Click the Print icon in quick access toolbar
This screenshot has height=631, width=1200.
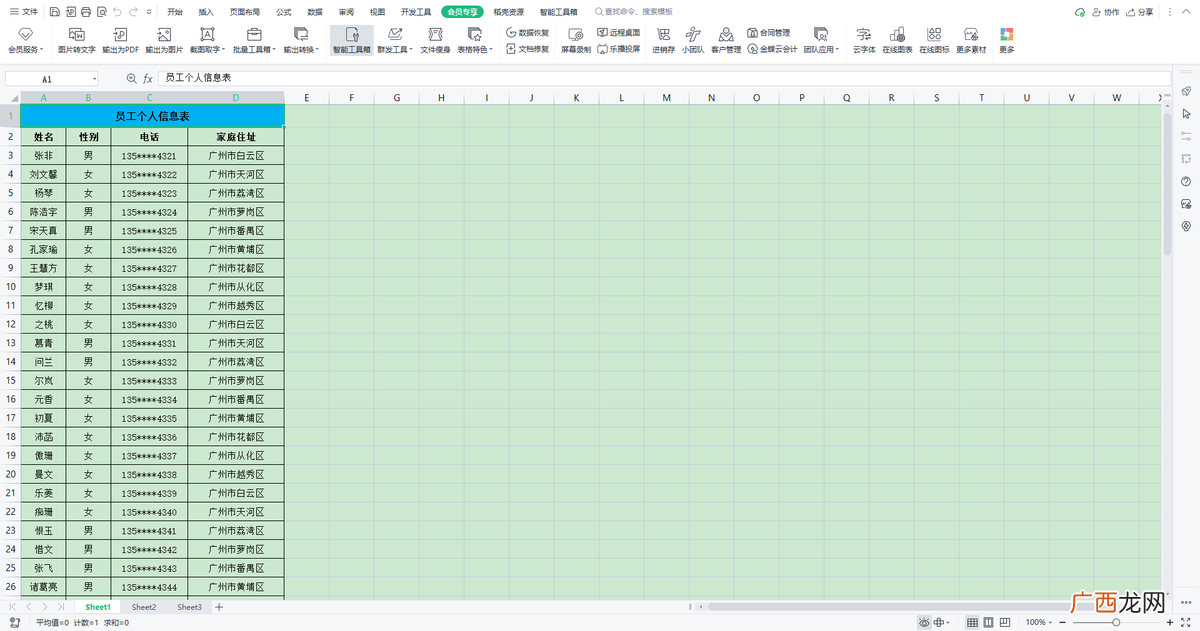pos(85,12)
